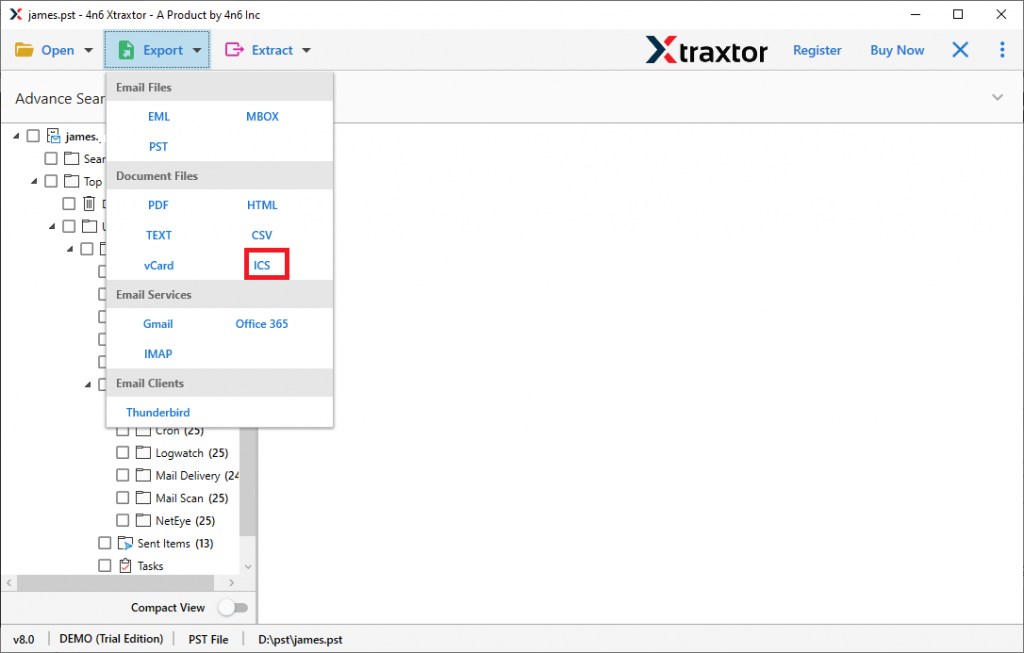The image size is (1024, 653).
Task: Check the Logwatch folder checkbox
Action: [122, 453]
